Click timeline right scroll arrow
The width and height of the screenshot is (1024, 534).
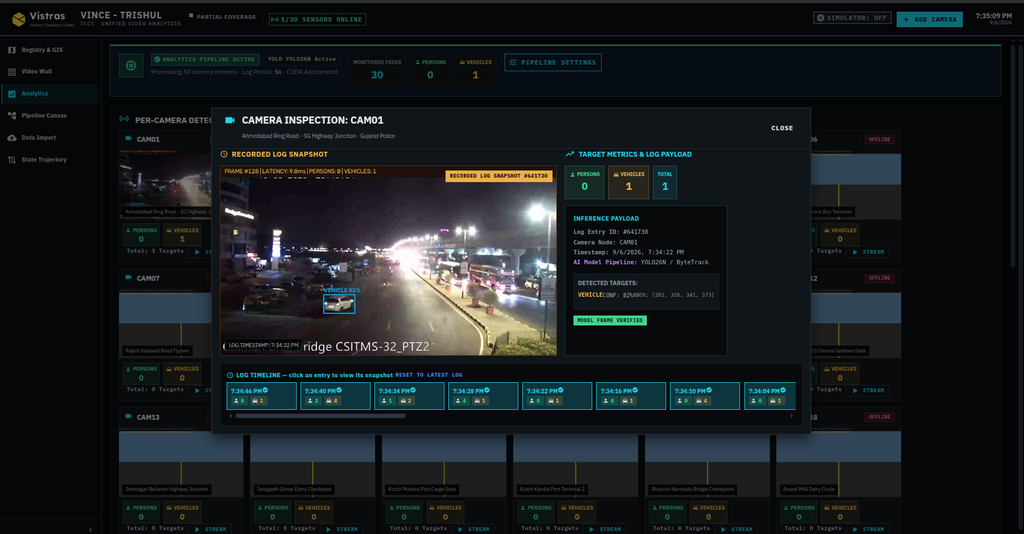[792, 416]
